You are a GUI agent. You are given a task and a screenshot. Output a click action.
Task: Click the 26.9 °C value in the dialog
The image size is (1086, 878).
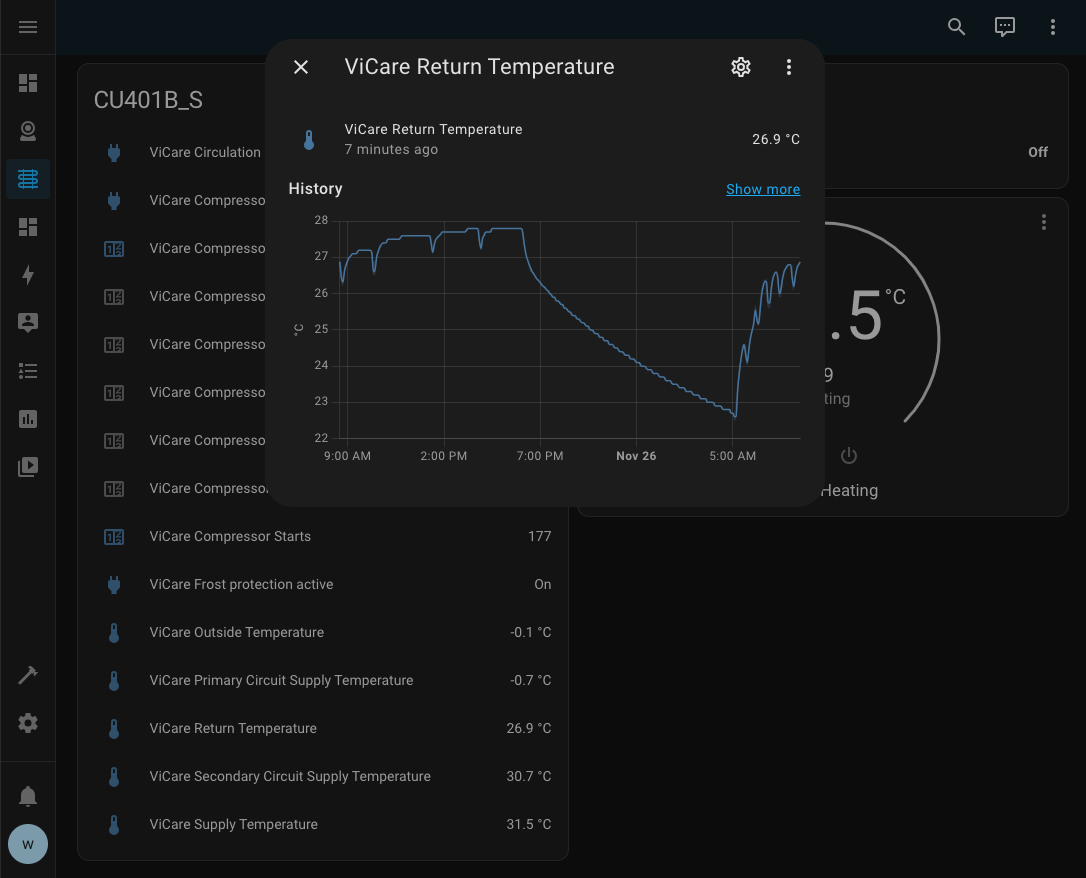click(x=776, y=139)
